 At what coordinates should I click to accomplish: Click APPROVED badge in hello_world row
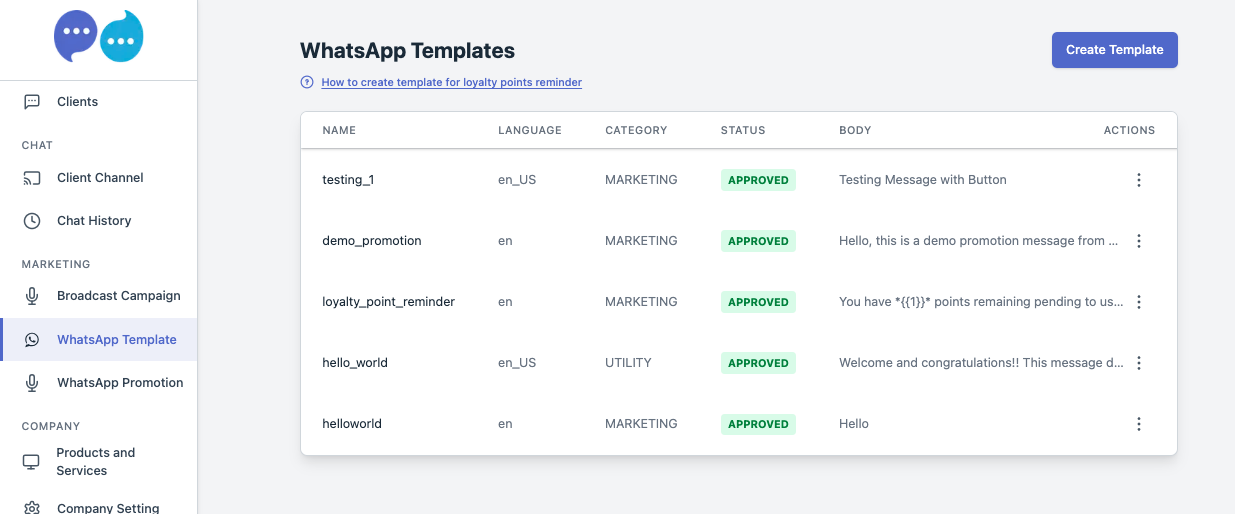[758, 363]
